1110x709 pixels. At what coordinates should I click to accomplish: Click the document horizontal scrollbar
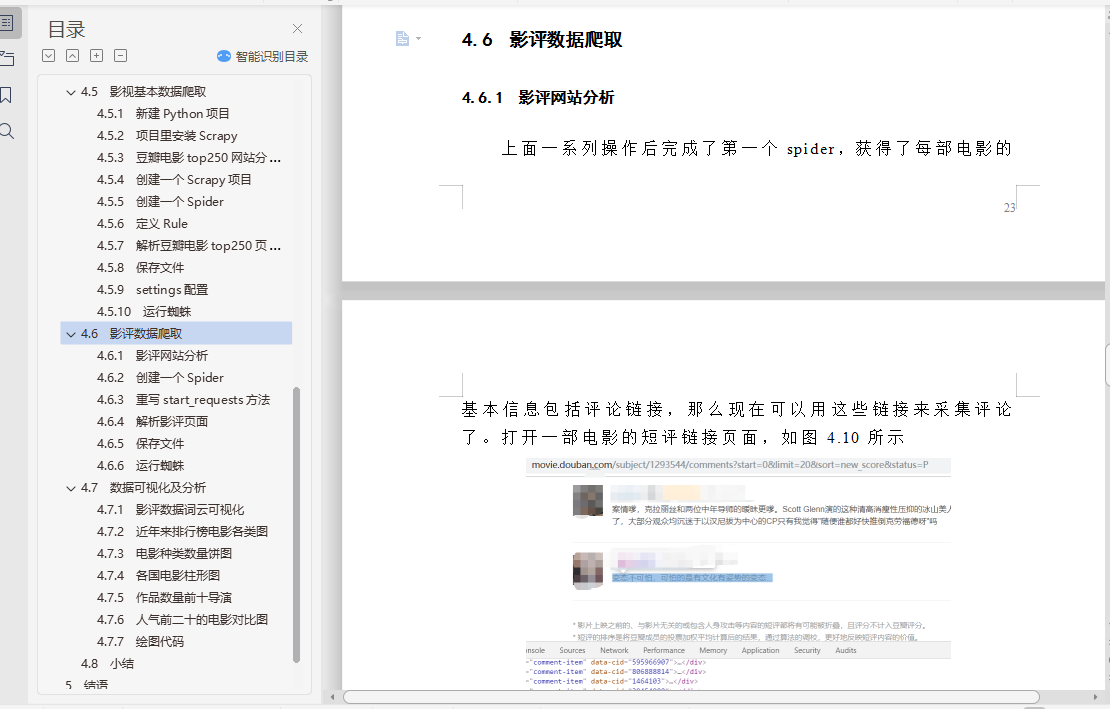click(692, 697)
